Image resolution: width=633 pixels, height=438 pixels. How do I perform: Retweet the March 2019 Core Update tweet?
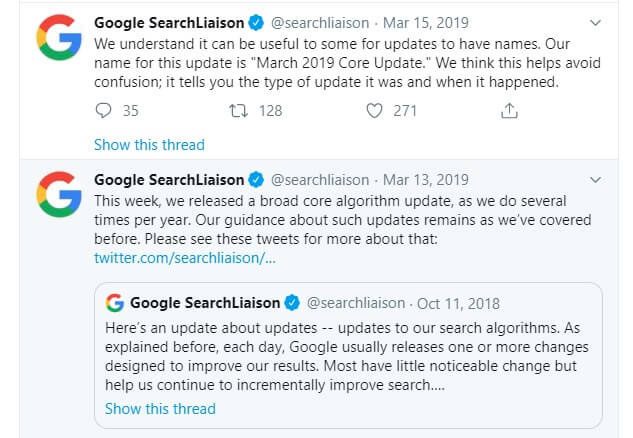tap(238, 111)
